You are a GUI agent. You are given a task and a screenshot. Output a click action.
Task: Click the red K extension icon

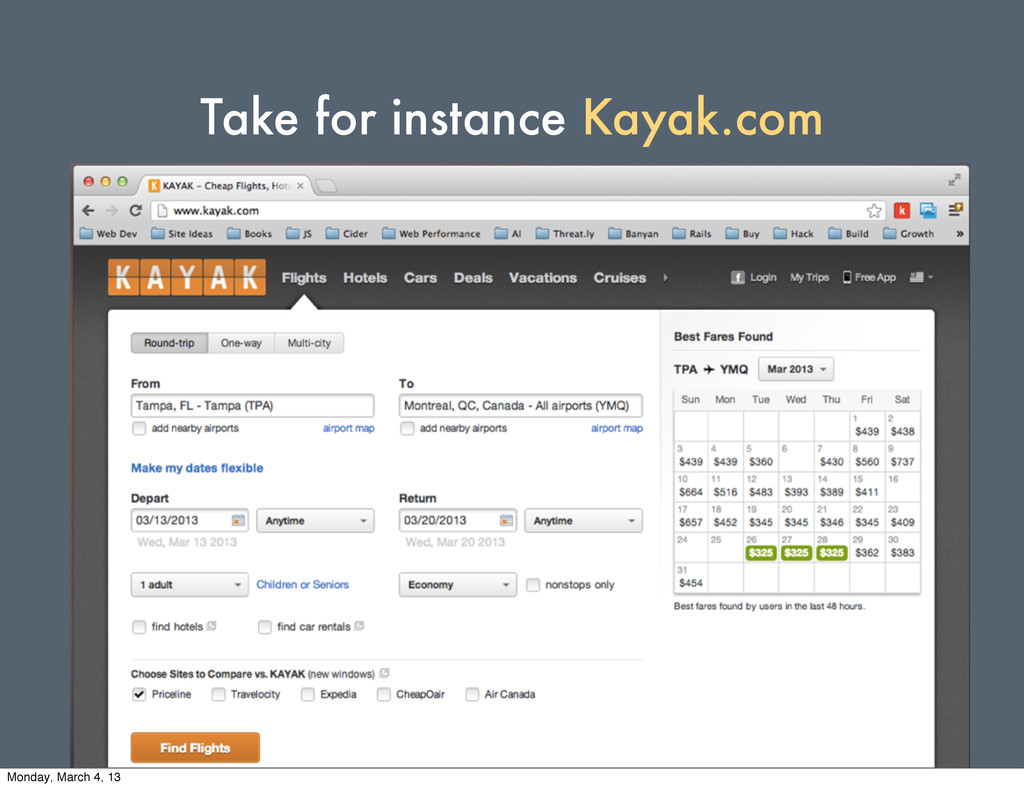point(902,210)
